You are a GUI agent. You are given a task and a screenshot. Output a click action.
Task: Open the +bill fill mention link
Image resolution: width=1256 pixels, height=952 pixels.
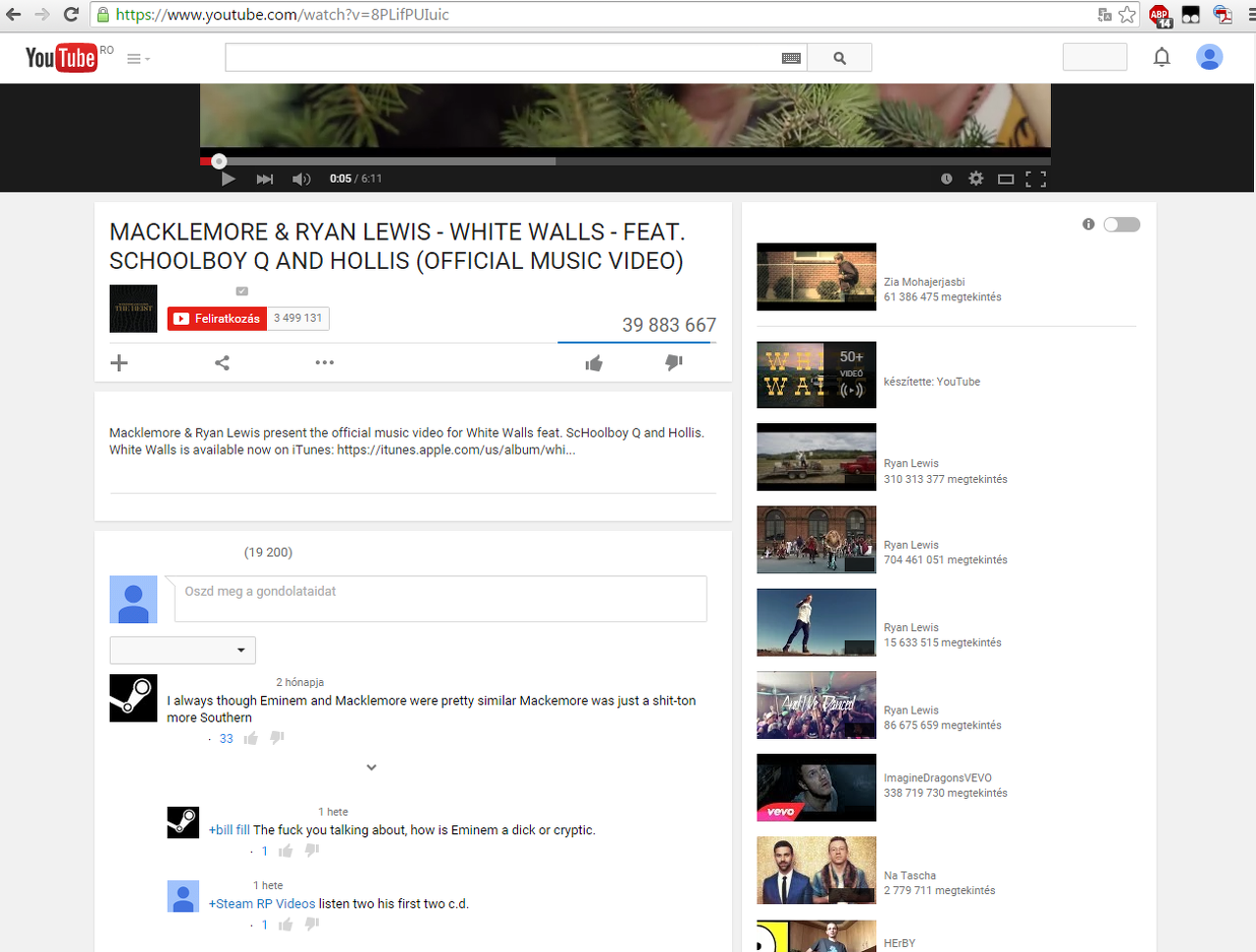tap(230, 830)
